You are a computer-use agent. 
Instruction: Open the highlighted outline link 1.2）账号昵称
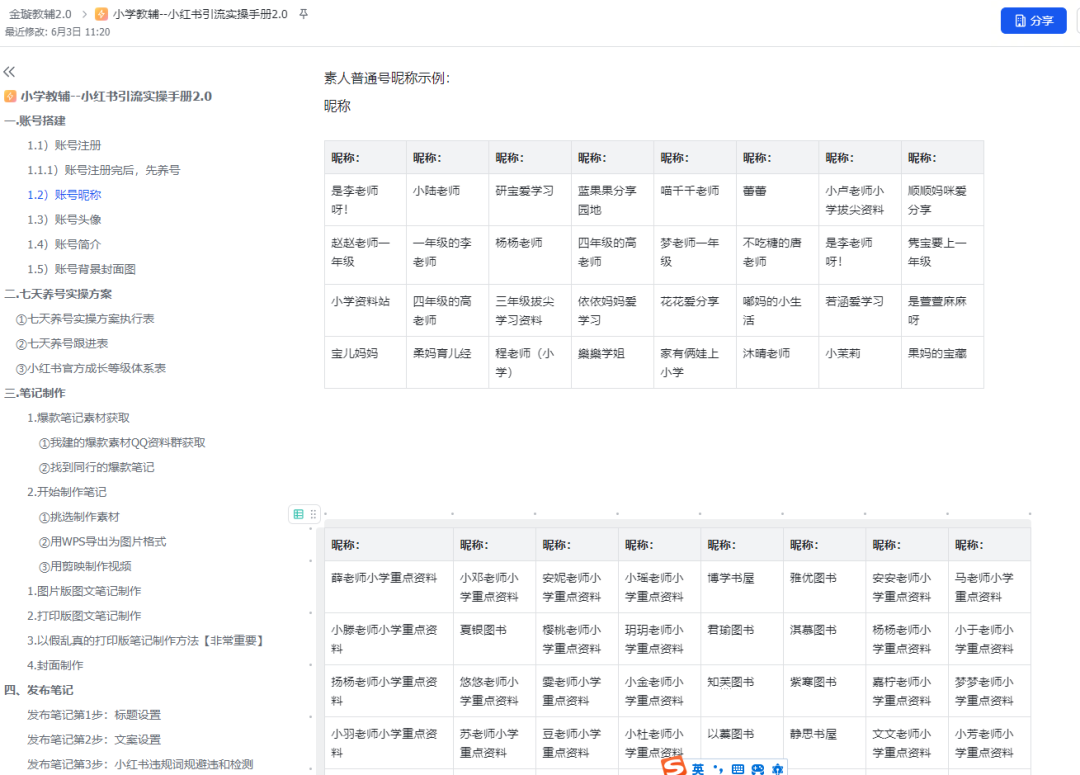coord(65,194)
